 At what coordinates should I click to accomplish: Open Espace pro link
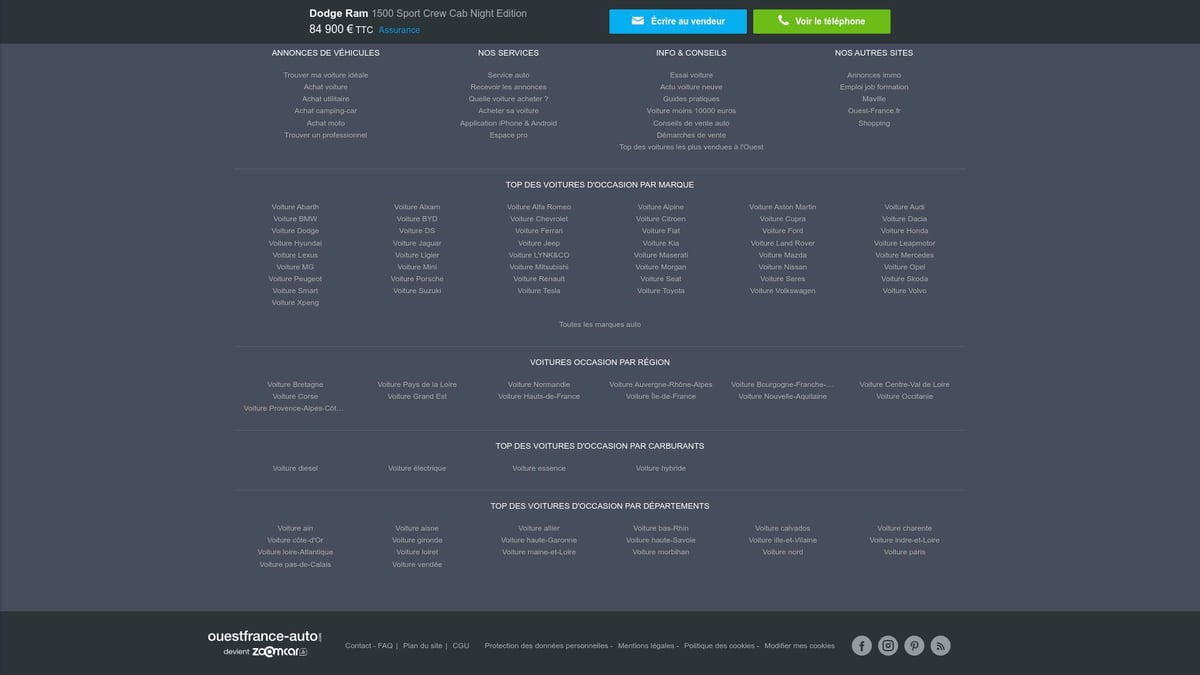[x=508, y=135]
